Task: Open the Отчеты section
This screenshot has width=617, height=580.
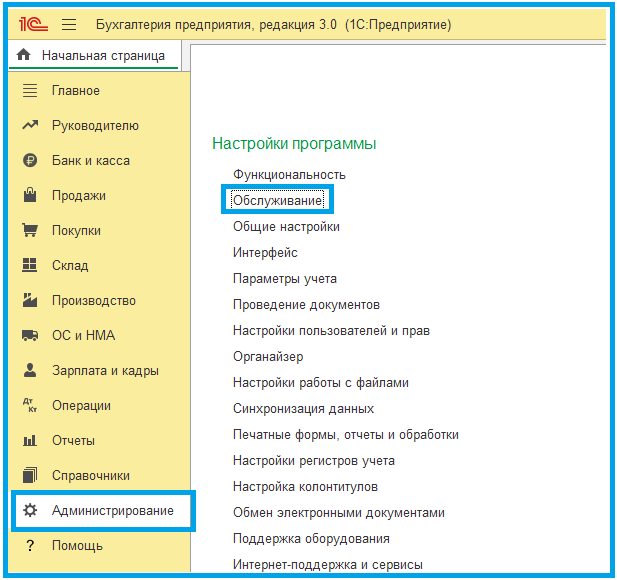Action: (x=74, y=440)
